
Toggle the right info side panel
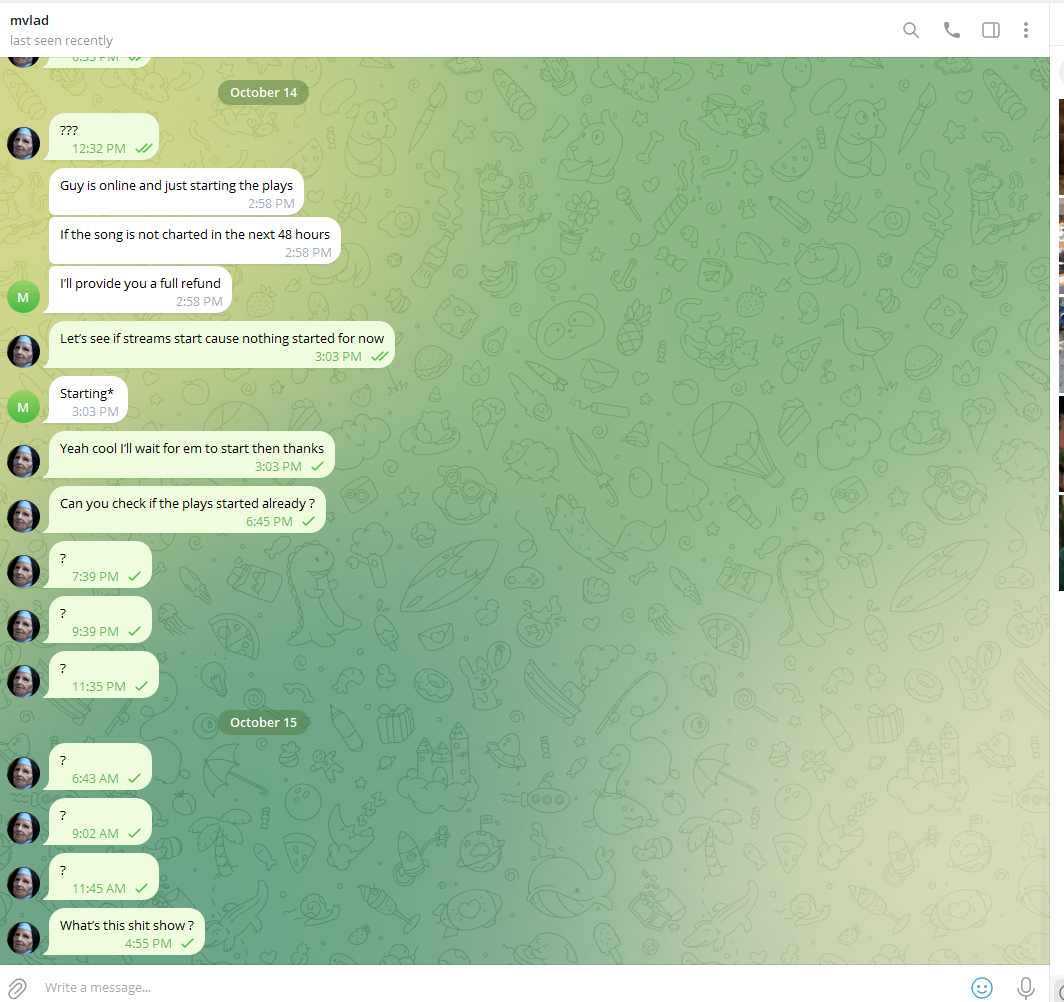pyautogui.click(x=991, y=30)
